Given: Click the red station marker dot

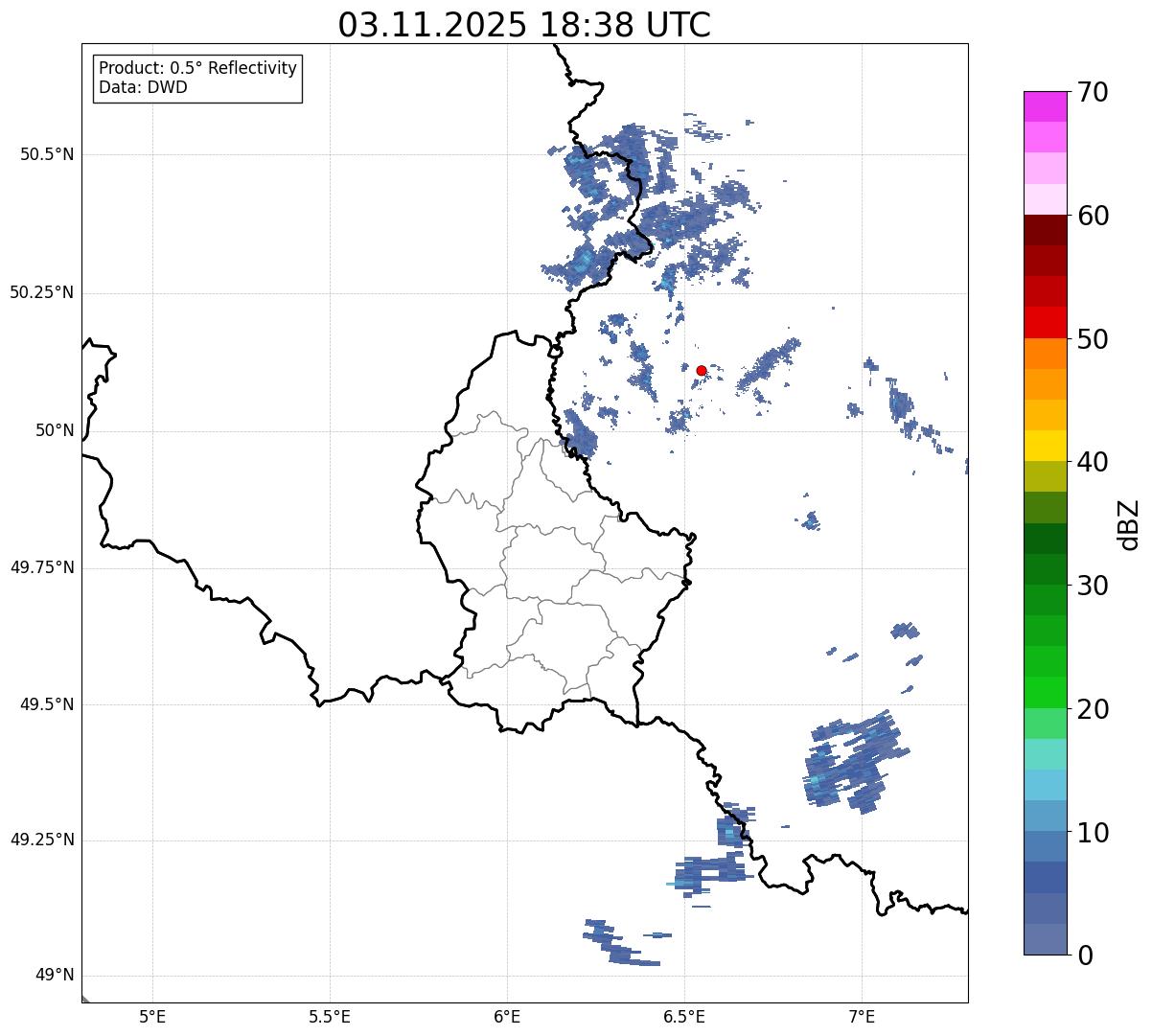Looking at the screenshot, I should 702,370.
